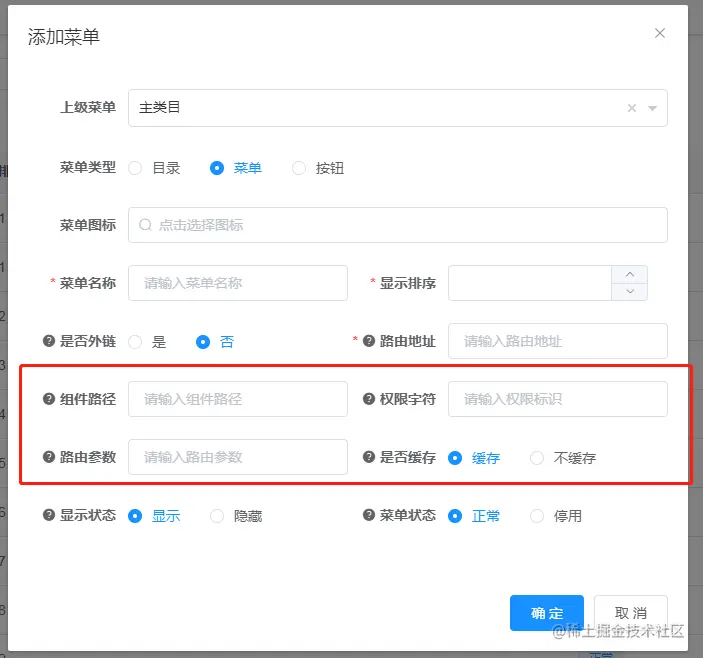Open the 上级菜单 select box showing 主类目
The width and height of the screenshot is (703, 658).
(398, 108)
